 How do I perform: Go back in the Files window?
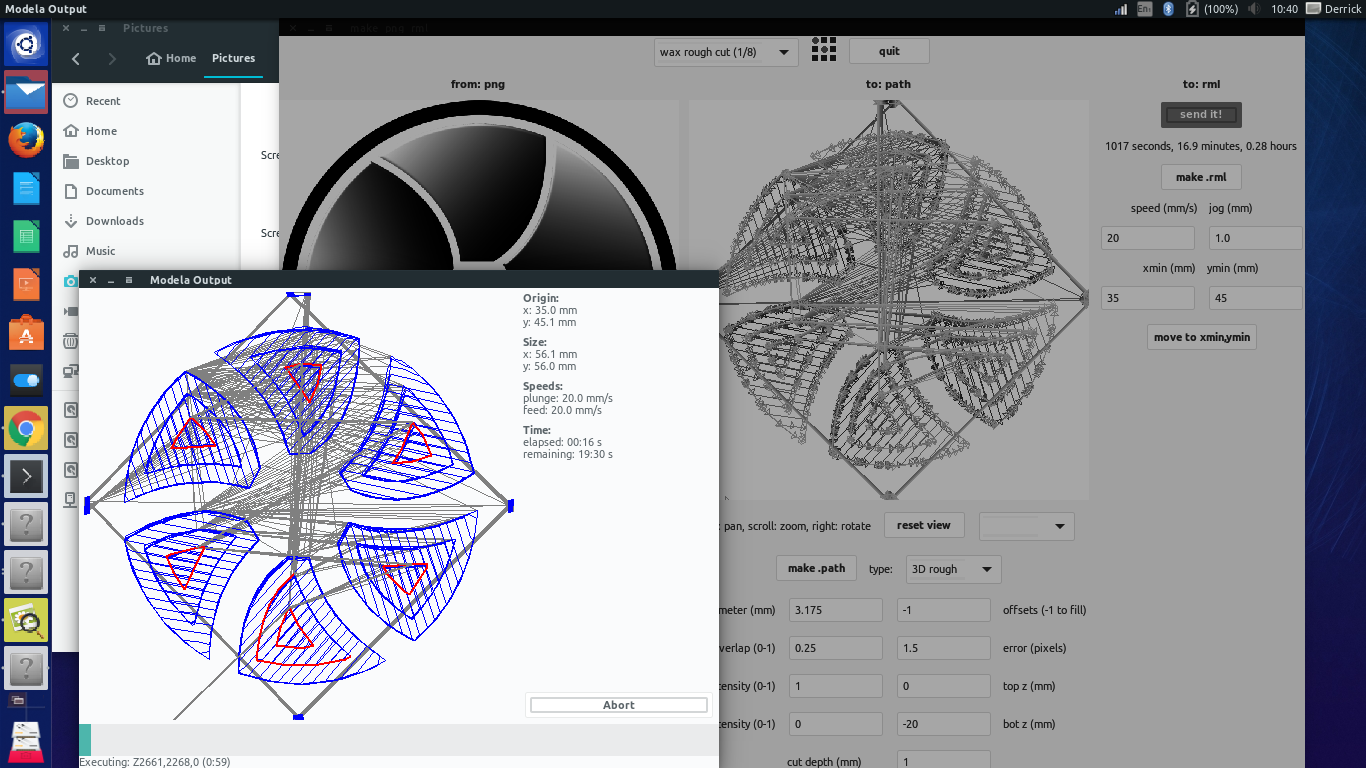click(x=76, y=59)
